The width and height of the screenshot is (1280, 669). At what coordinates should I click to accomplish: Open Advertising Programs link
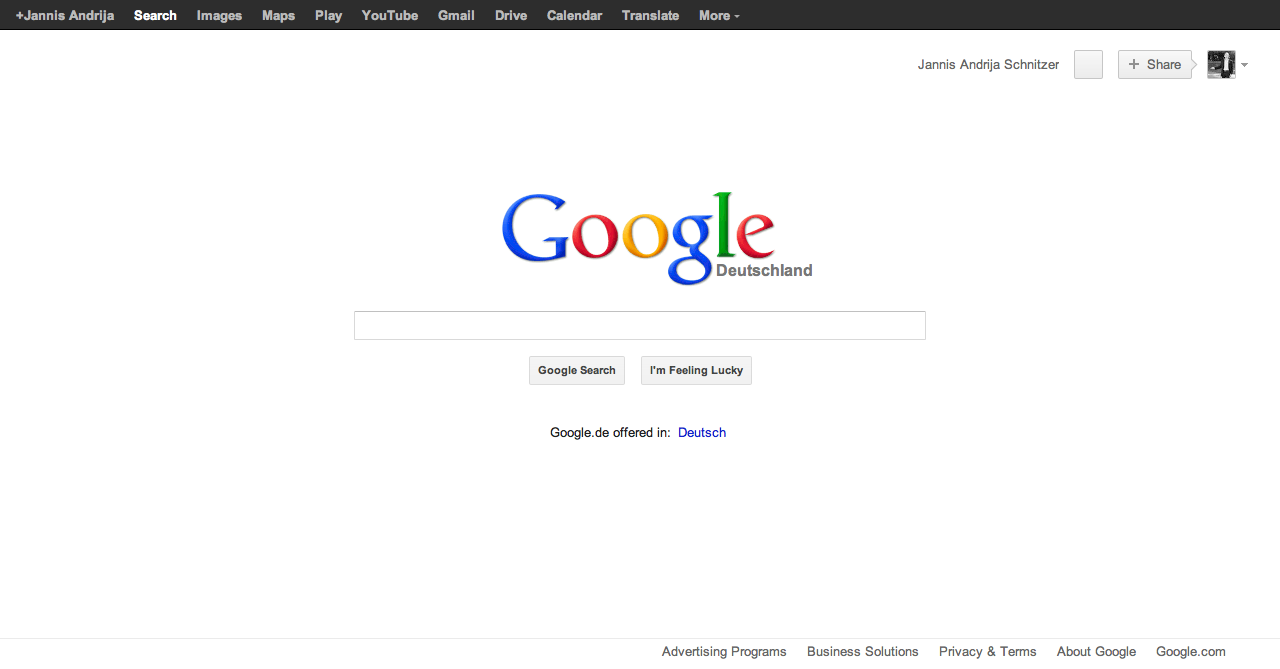coord(724,651)
